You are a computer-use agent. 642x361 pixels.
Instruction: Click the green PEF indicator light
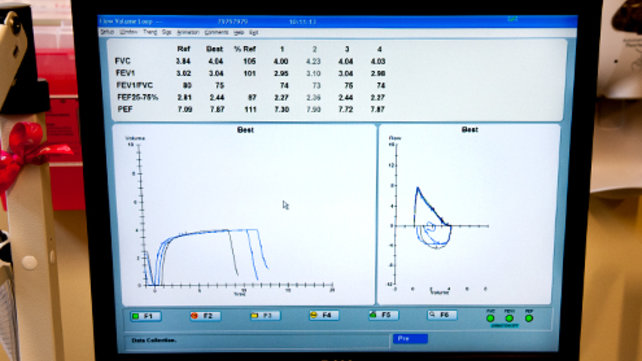pos(529,318)
